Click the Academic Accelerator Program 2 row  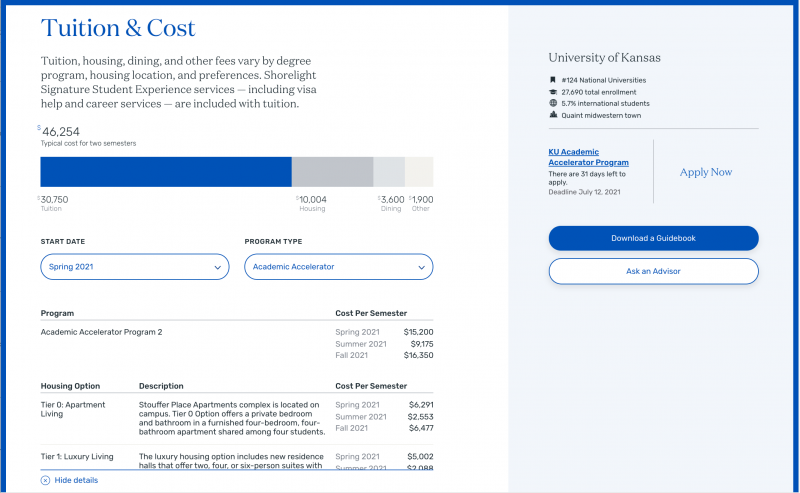pyautogui.click(x=101, y=331)
